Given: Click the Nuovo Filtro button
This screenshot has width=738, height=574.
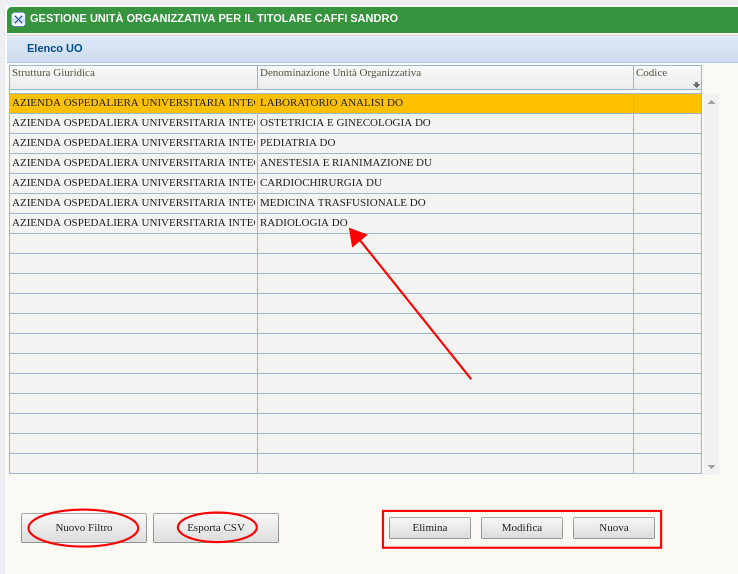Looking at the screenshot, I should [84, 527].
